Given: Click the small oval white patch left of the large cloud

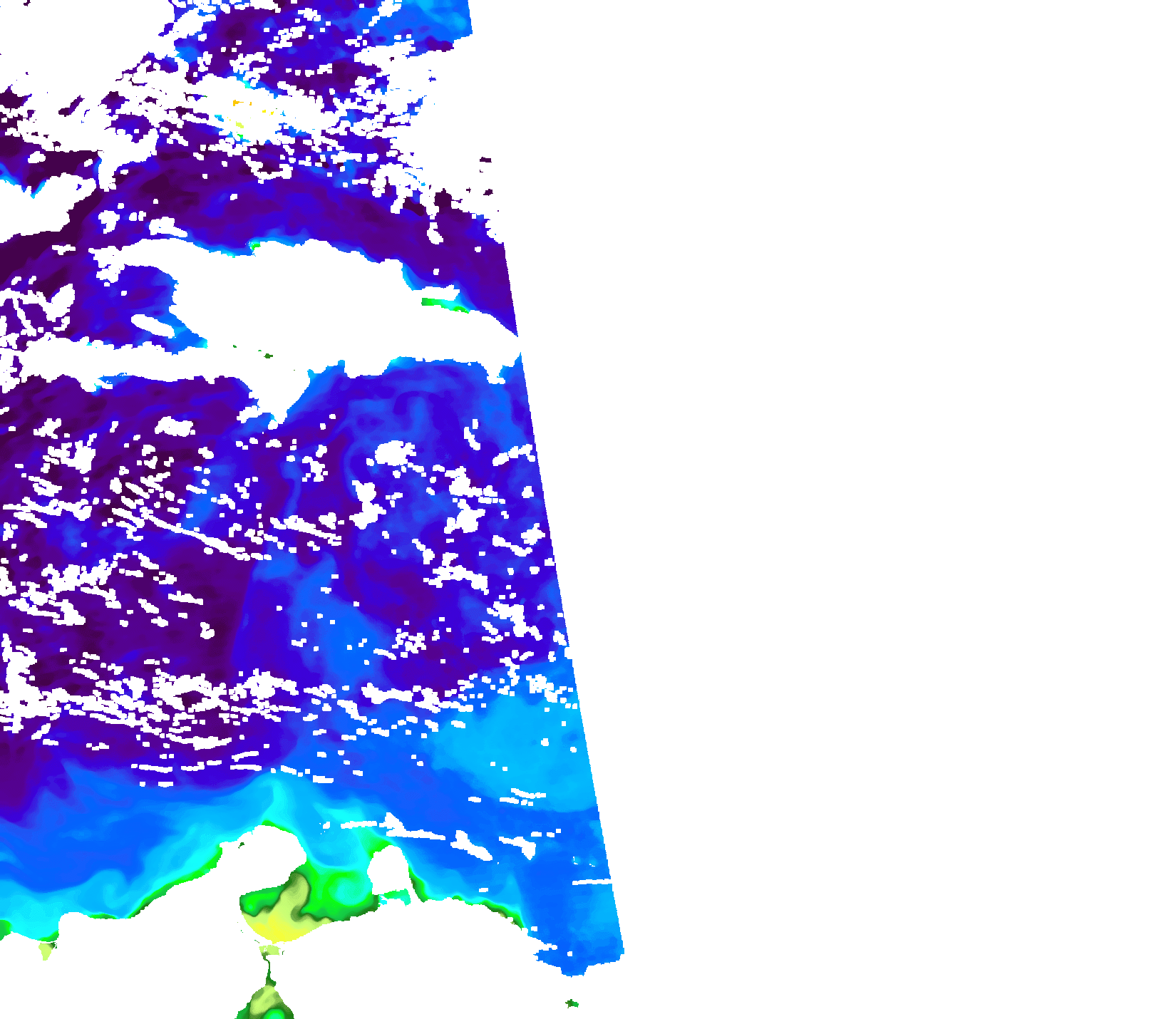Looking at the screenshot, I should coord(153,325).
